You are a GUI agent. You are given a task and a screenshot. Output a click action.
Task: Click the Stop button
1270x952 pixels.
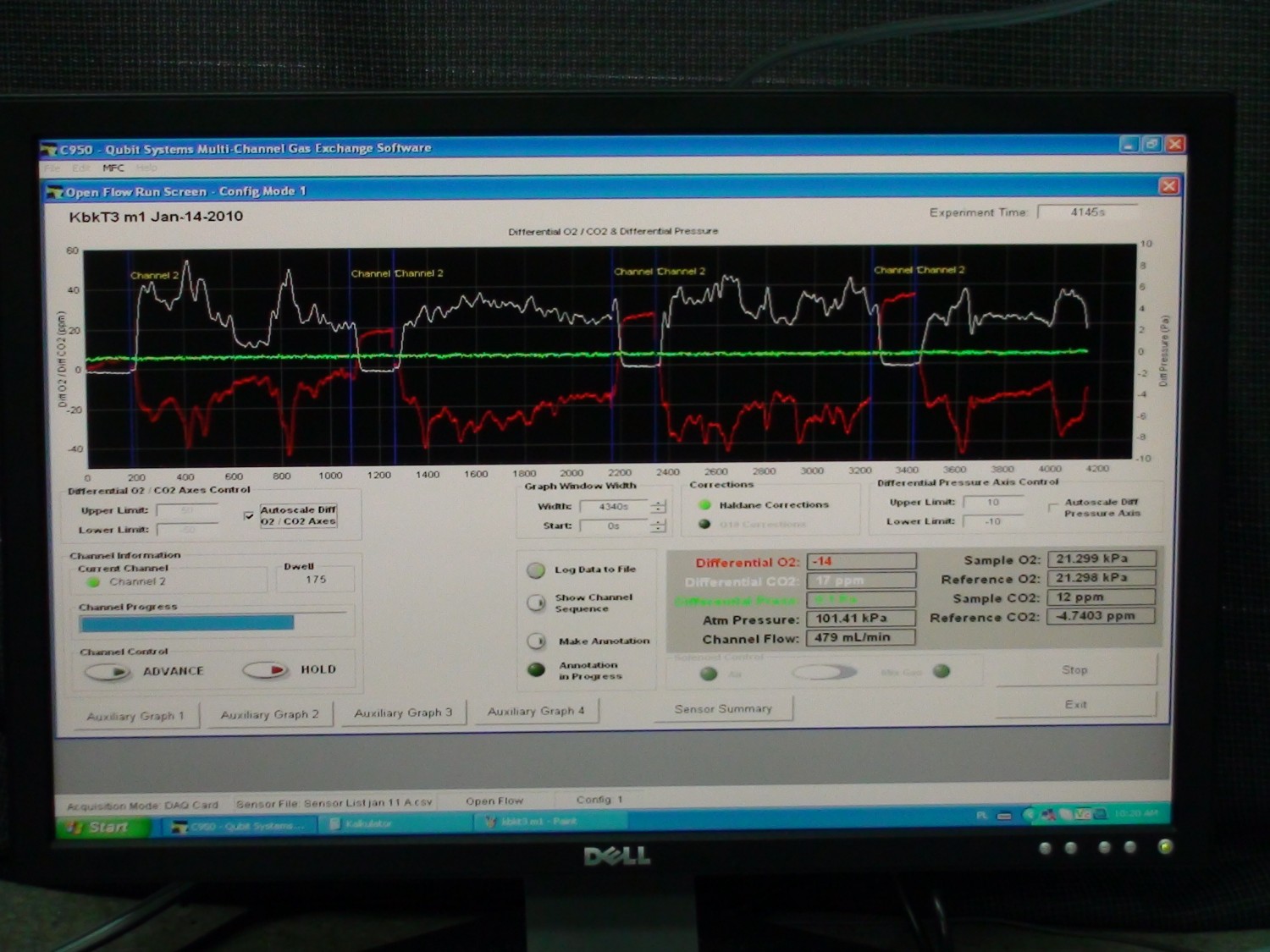pyautogui.click(x=1075, y=669)
